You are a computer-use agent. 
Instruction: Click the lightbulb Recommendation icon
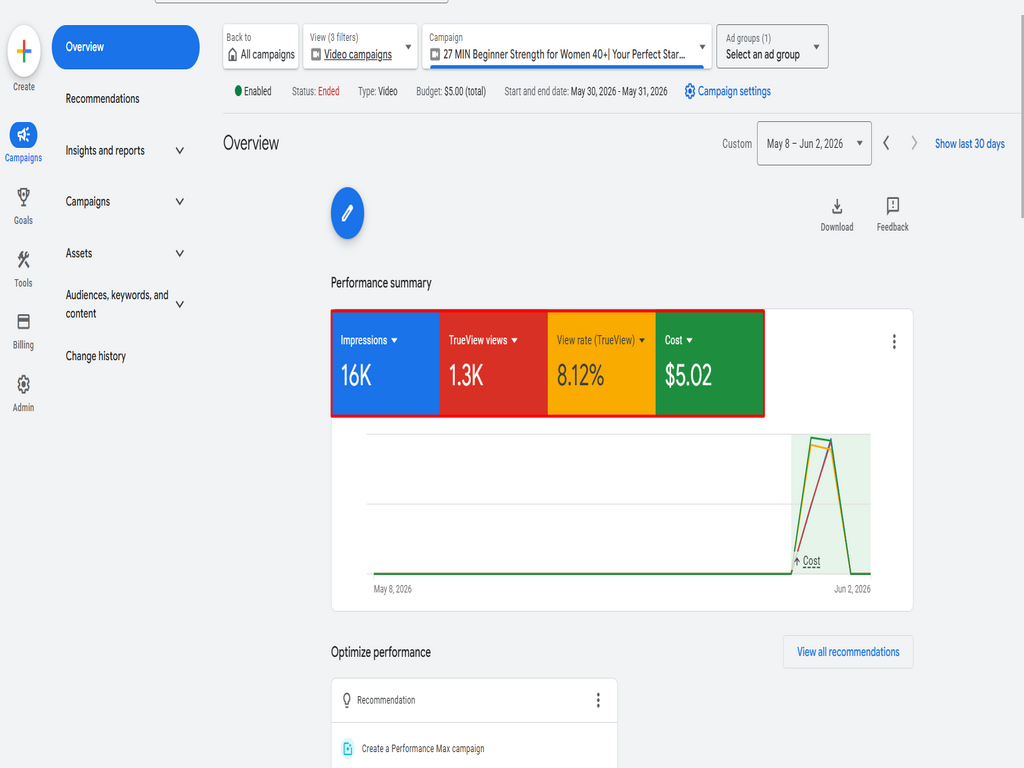[347, 700]
